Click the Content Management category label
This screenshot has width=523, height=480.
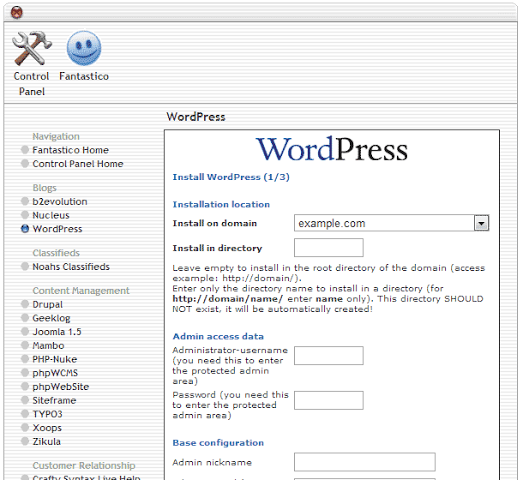[x=81, y=291]
